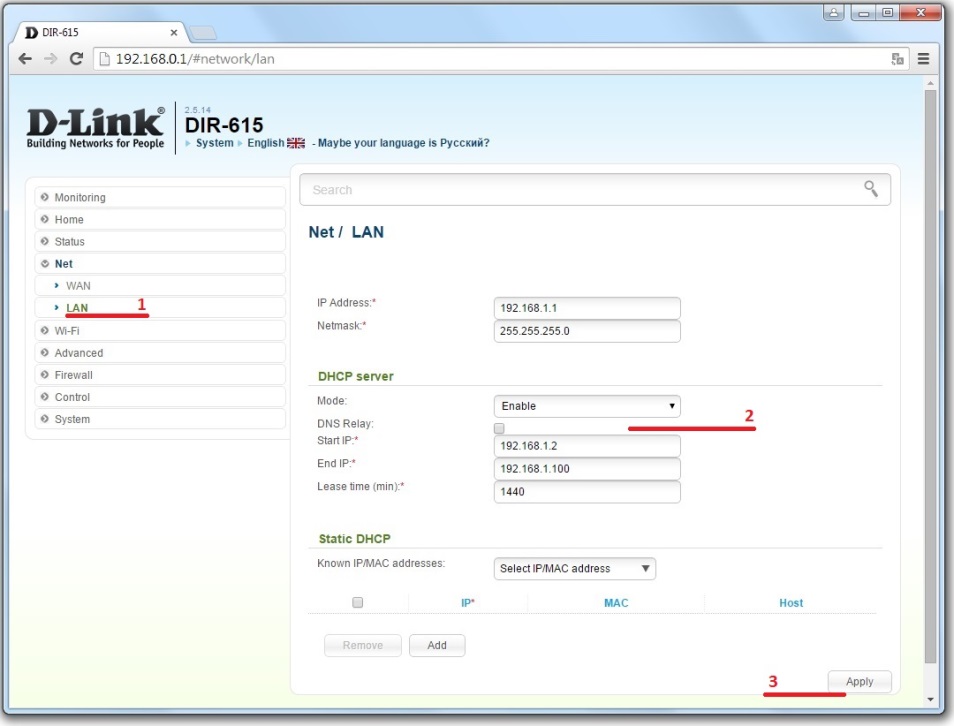Click the Lease time input field
954x726 pixels.
click(587, 492)
